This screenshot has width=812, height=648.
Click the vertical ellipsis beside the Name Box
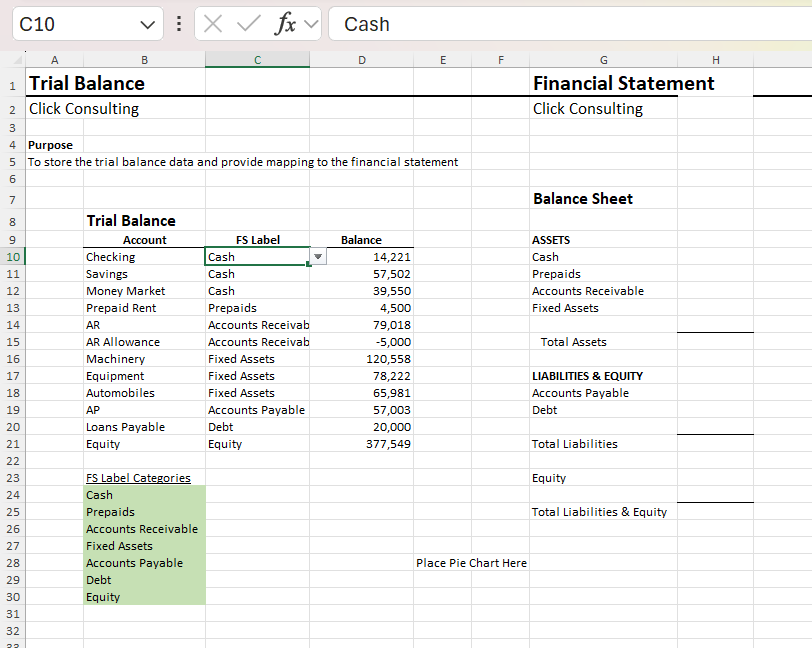179,23
